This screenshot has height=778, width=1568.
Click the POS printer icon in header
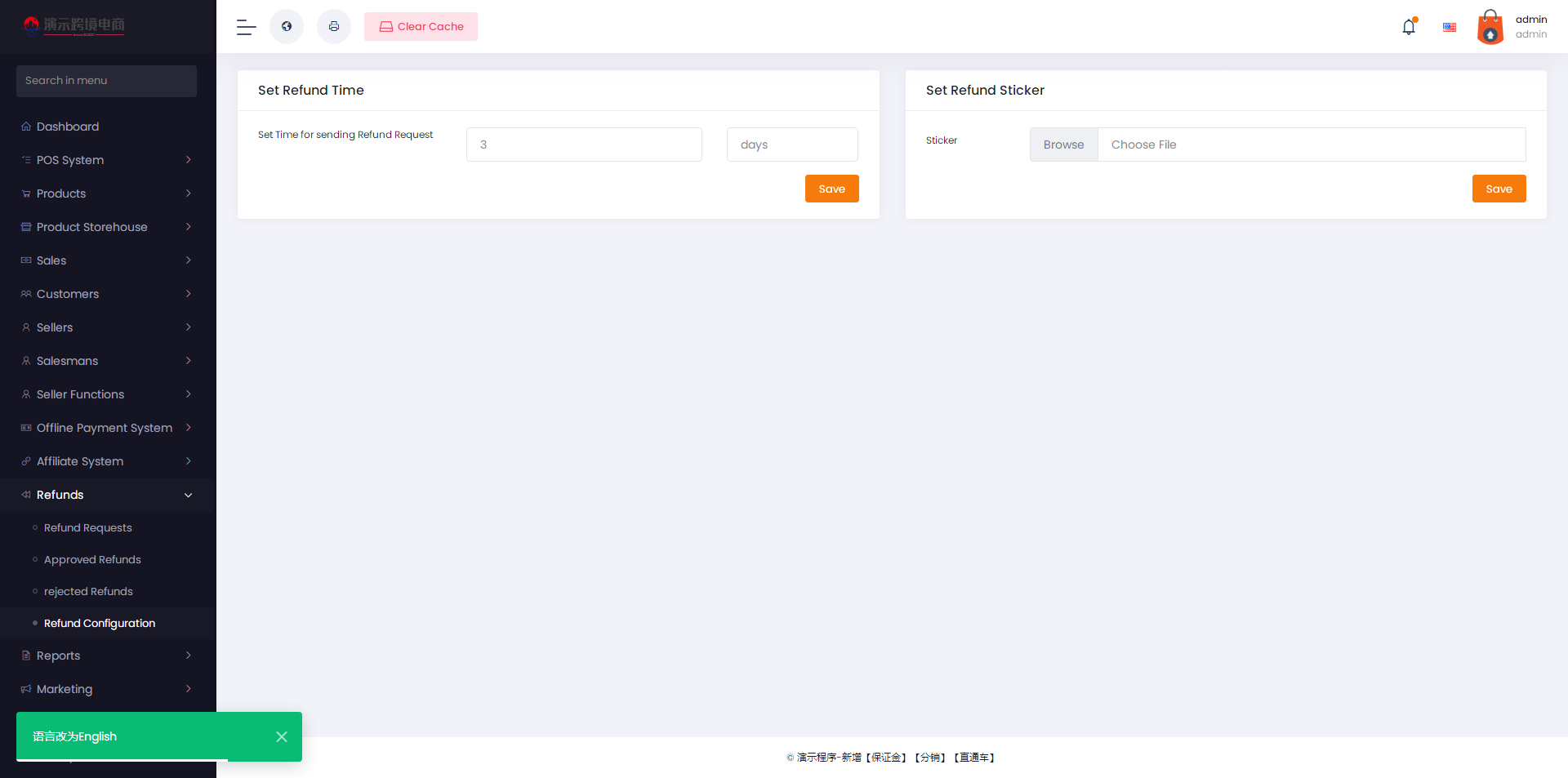tap(334, 27)
